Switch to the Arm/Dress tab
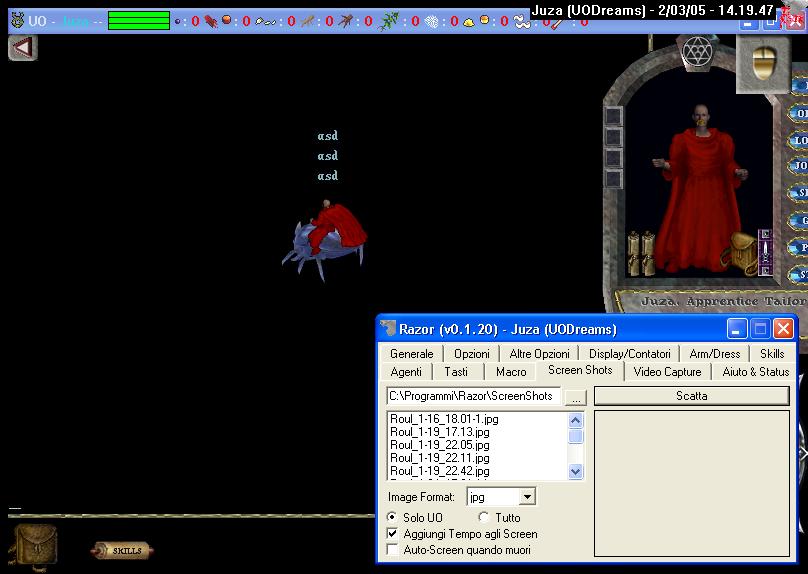The width and height of the screenshot is (808, 574). pos(714,353)
